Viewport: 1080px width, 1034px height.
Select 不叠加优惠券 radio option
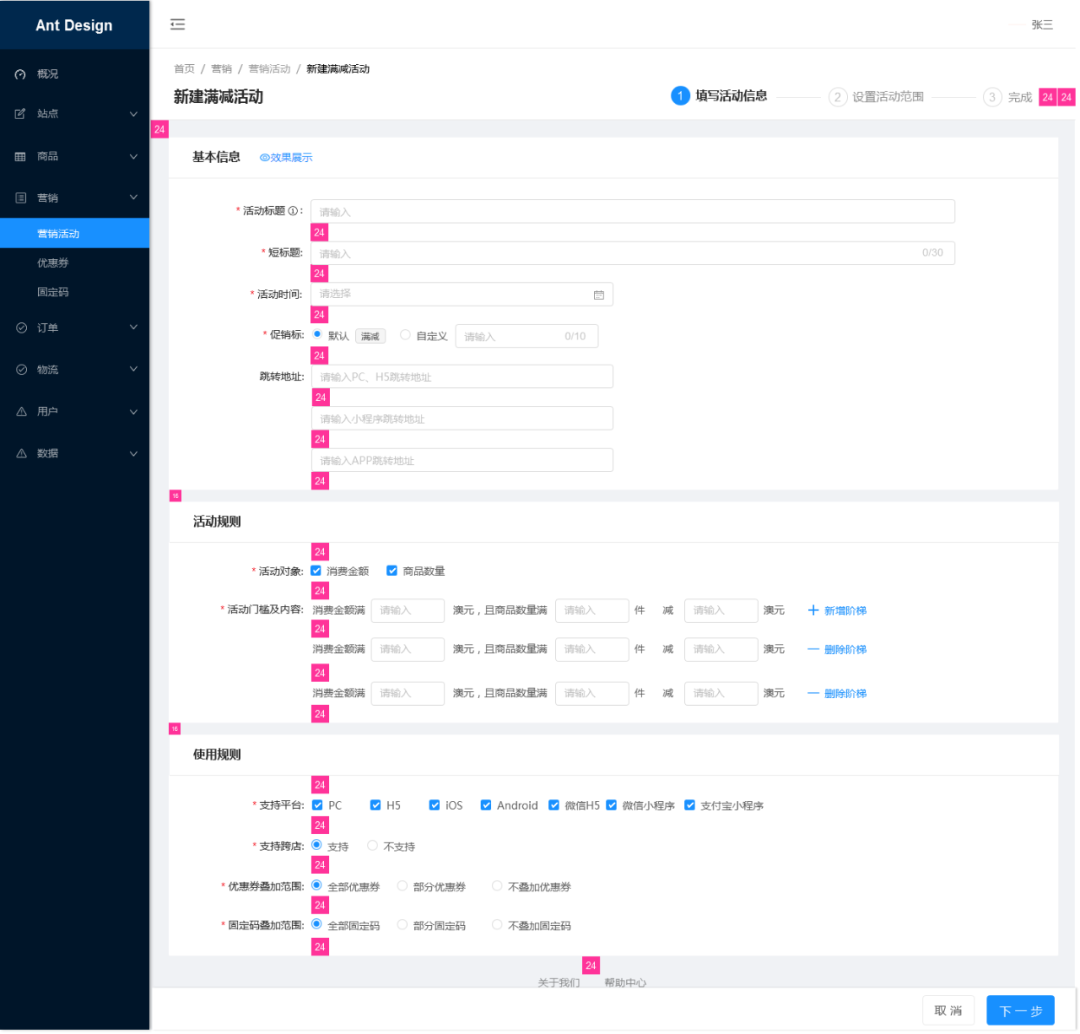pos(497,886)
